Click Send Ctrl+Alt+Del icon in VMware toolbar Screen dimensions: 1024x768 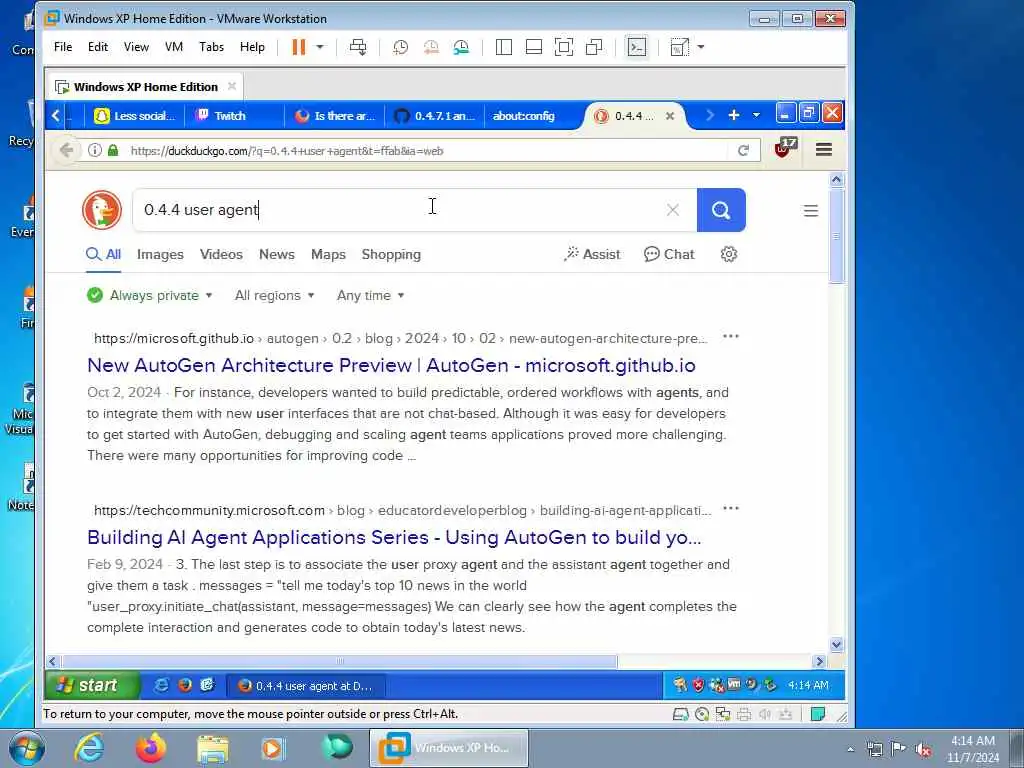pos(358,47)
